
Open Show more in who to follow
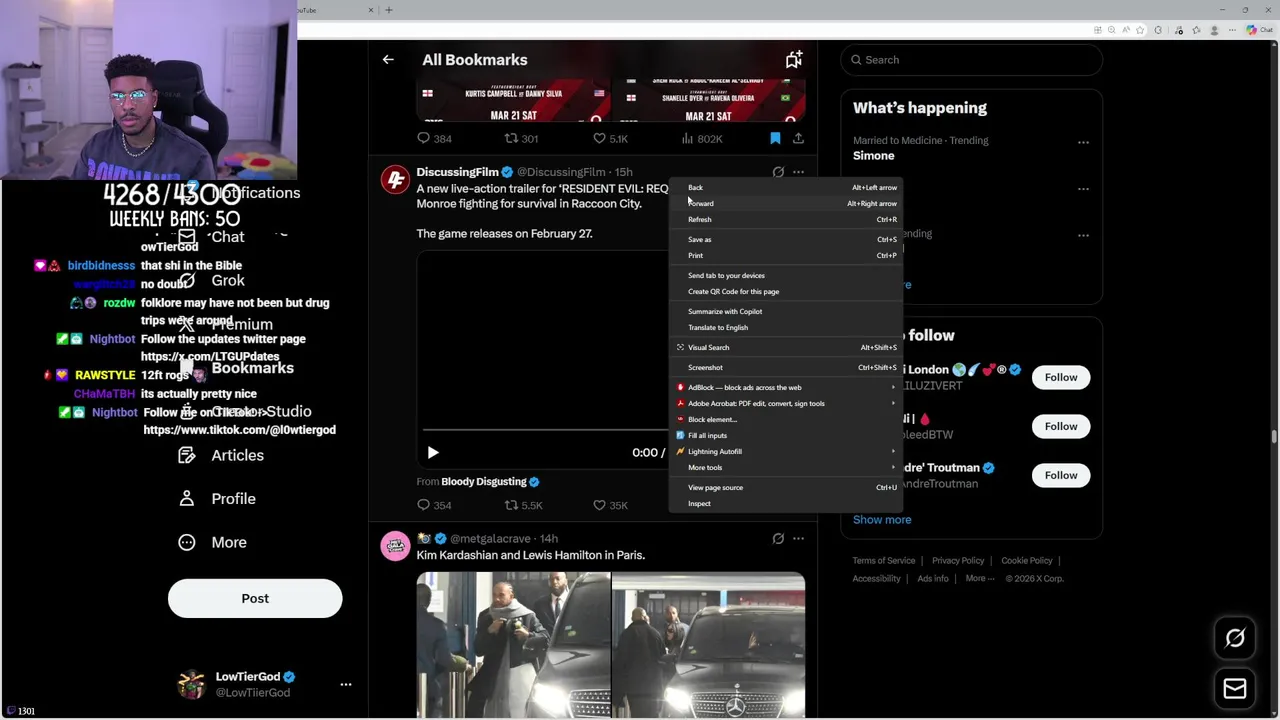882,519
